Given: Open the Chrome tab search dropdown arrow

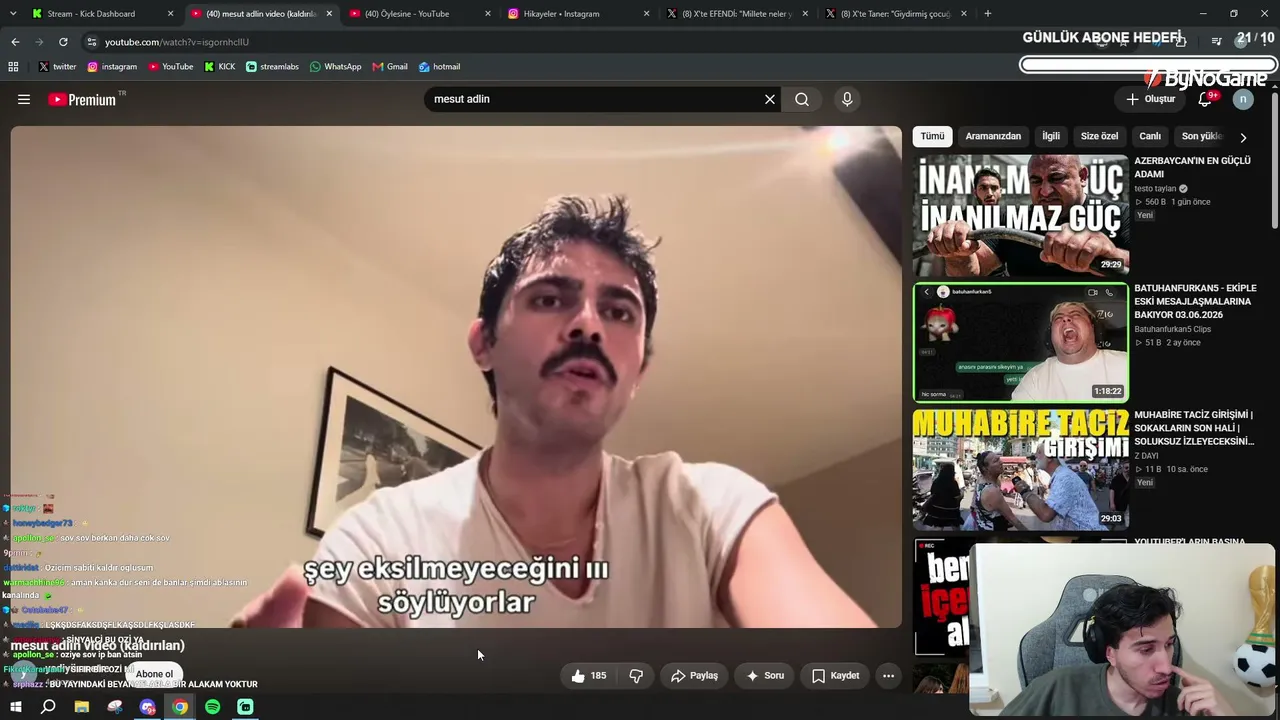Looking at the screenshot, I should click(13, 14).
